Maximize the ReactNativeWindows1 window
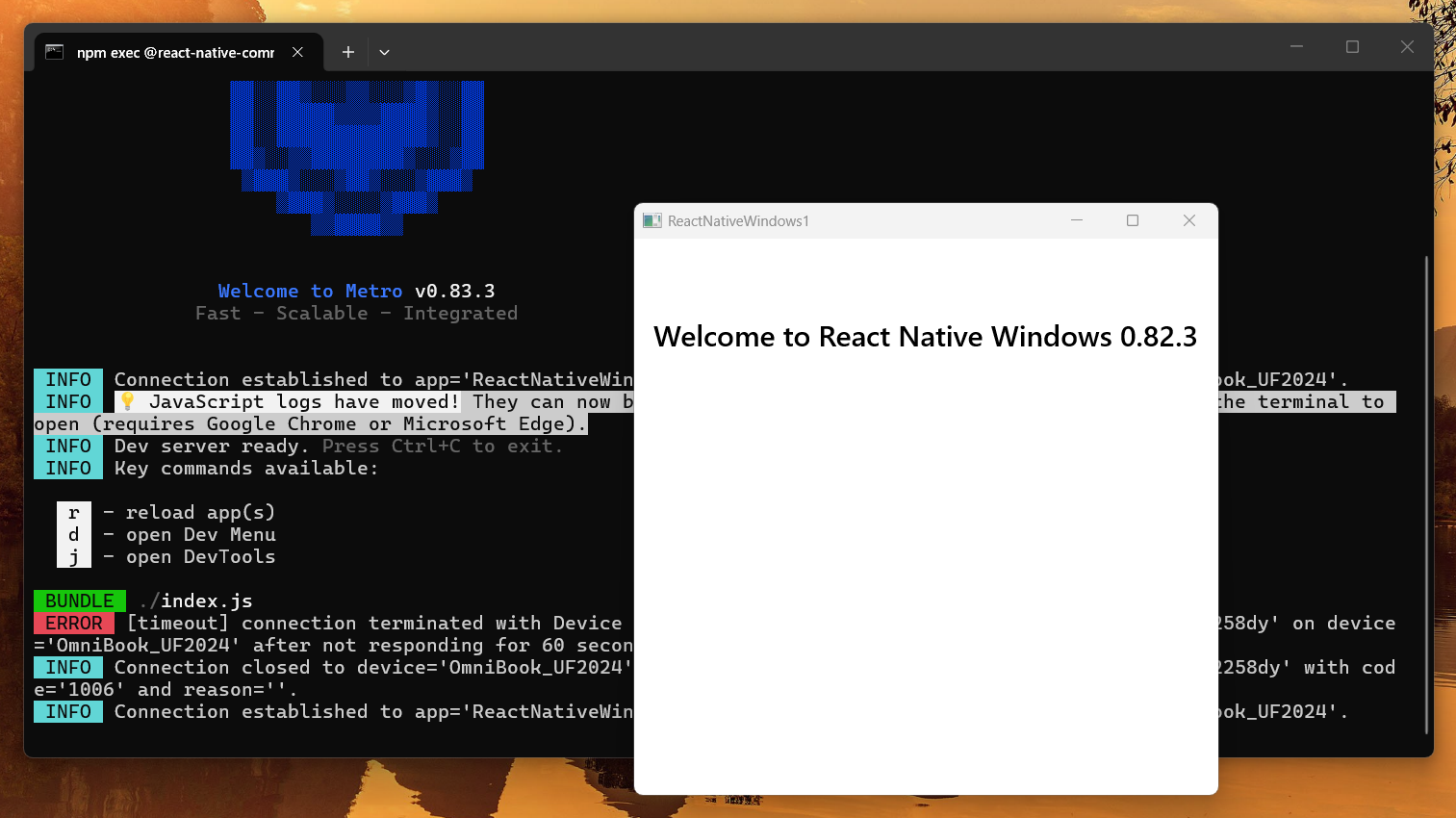The image size is (1456, 818). pyautogui.click(x=1133, y=220)
